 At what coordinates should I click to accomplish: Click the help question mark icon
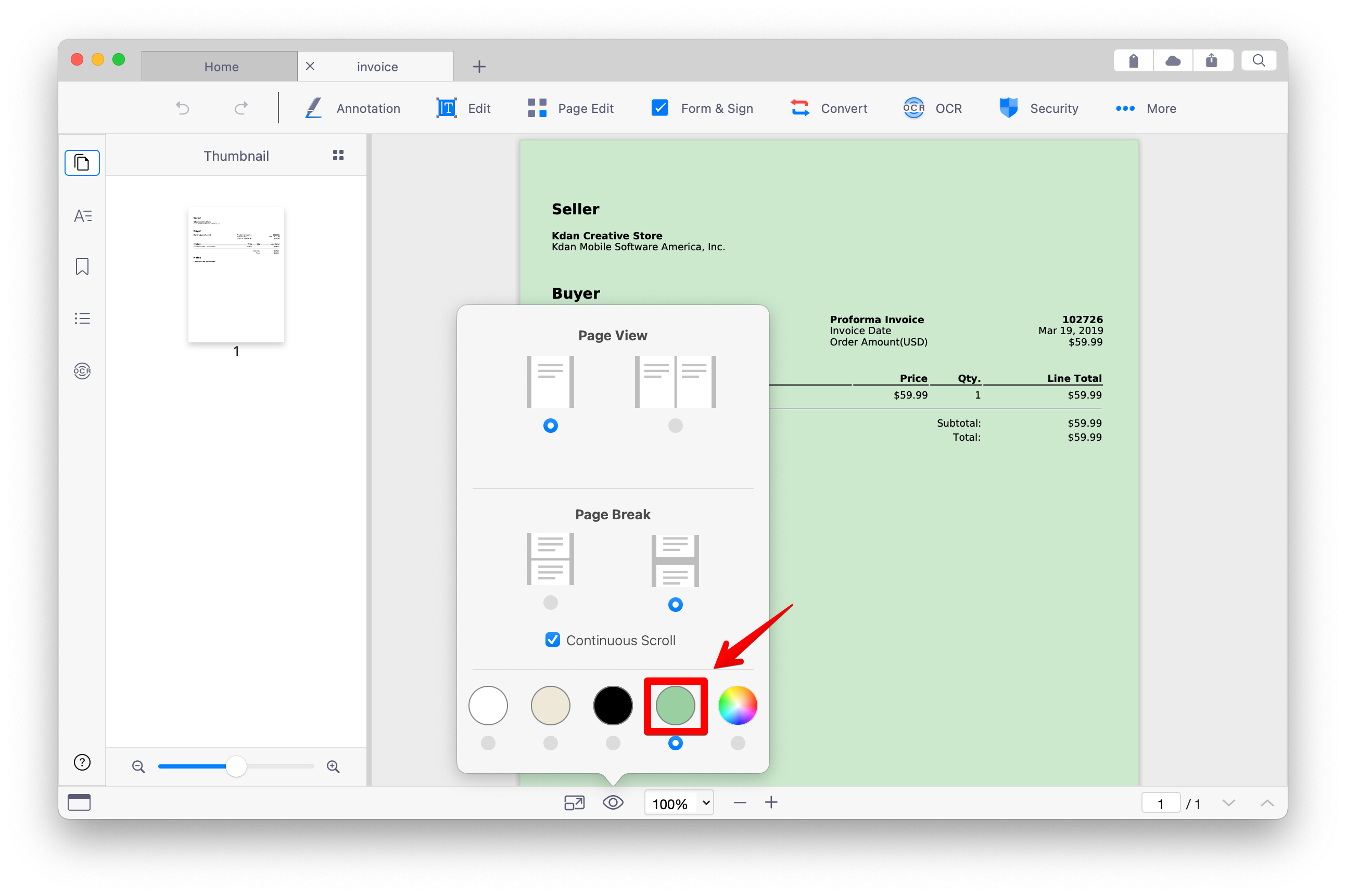click(82, 762)
